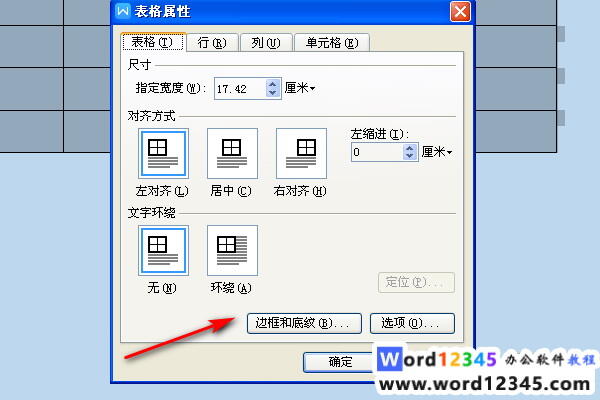Image resolution: width=600 pixels, height=400 pixels.
Task: Confirm with the 确定 button
Action: pyautogui.click(x=339, y=362)
